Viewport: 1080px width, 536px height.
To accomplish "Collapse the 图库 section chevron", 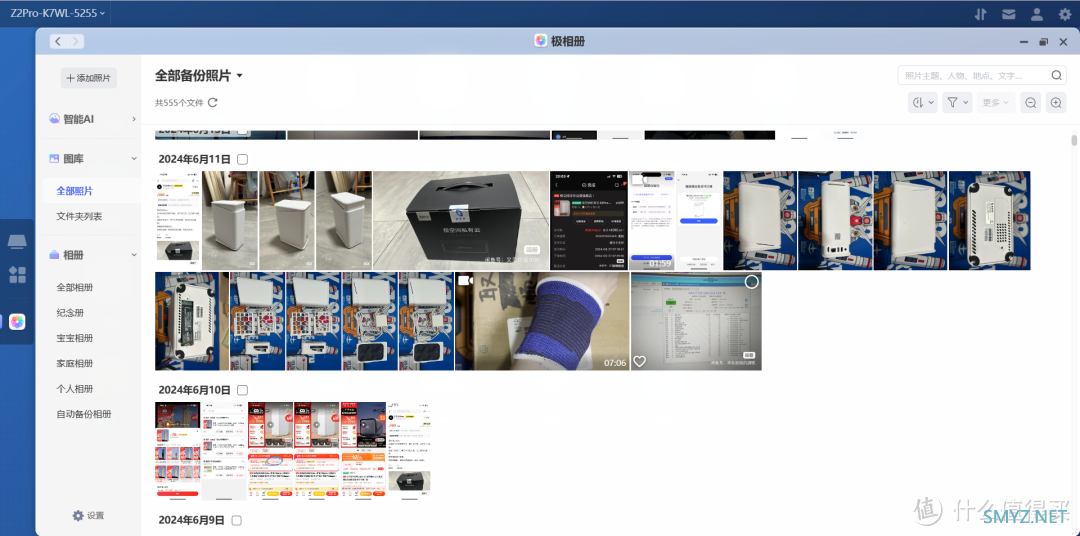I will tap(134, 158).
